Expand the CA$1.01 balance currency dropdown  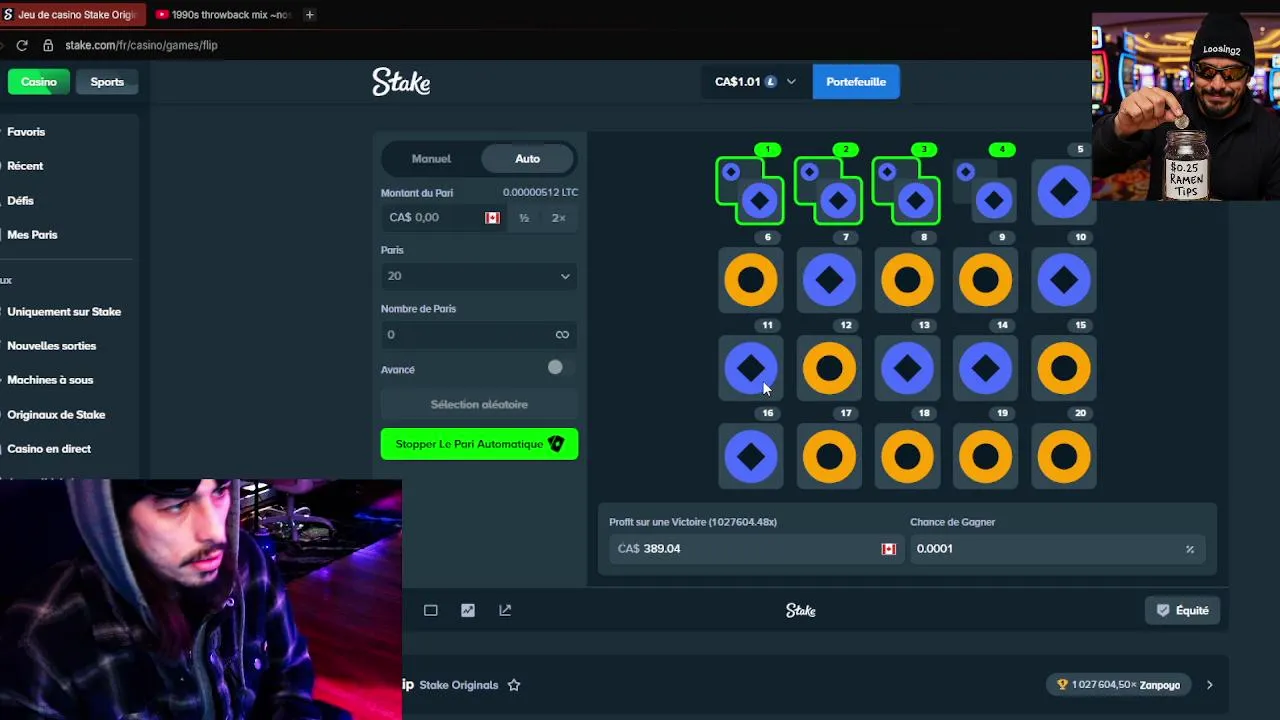(755, 82)
